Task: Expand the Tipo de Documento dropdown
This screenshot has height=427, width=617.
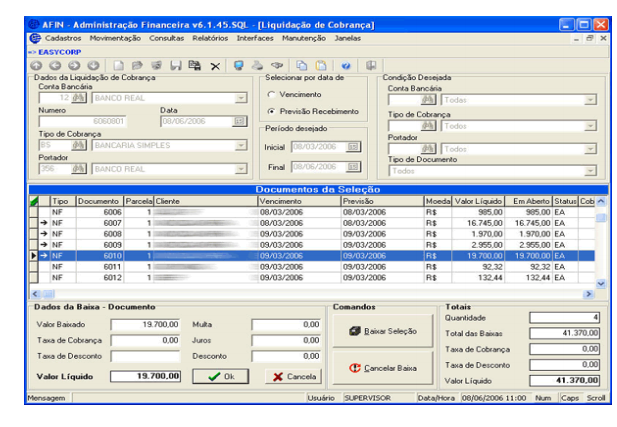Action: pyautogui.click(x=590, y=171)
